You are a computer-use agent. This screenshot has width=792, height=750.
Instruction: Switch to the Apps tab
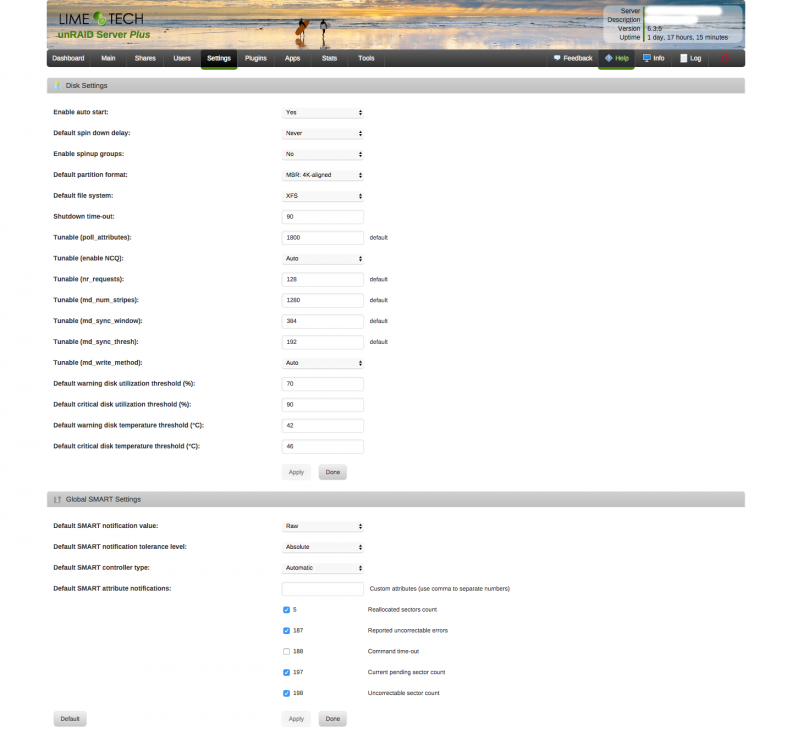292,58
